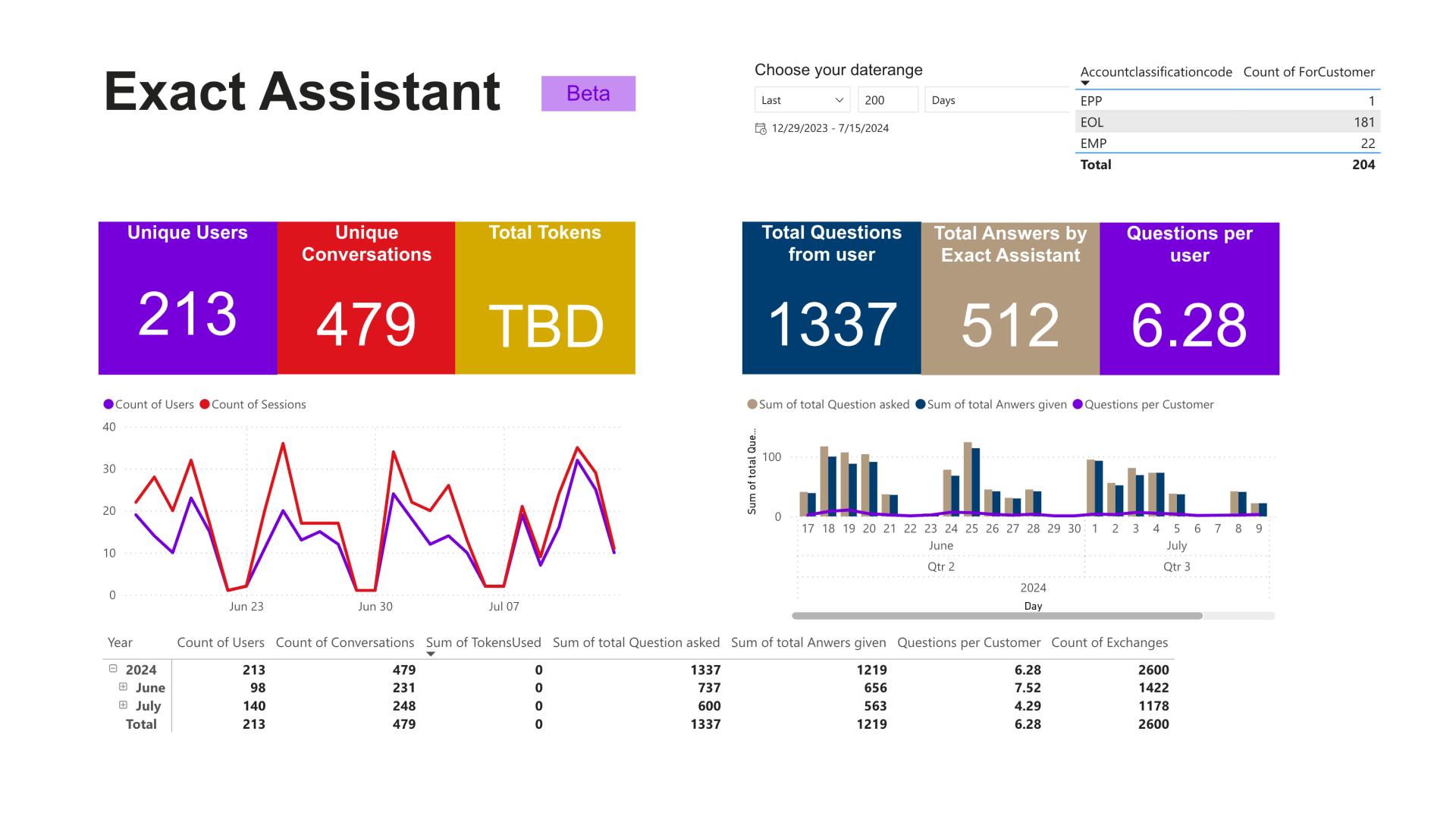1456x819 pixels.
Task: Click the Questions per Customer legend marker
Action: pyautogui.click(x=1078, y=404)
